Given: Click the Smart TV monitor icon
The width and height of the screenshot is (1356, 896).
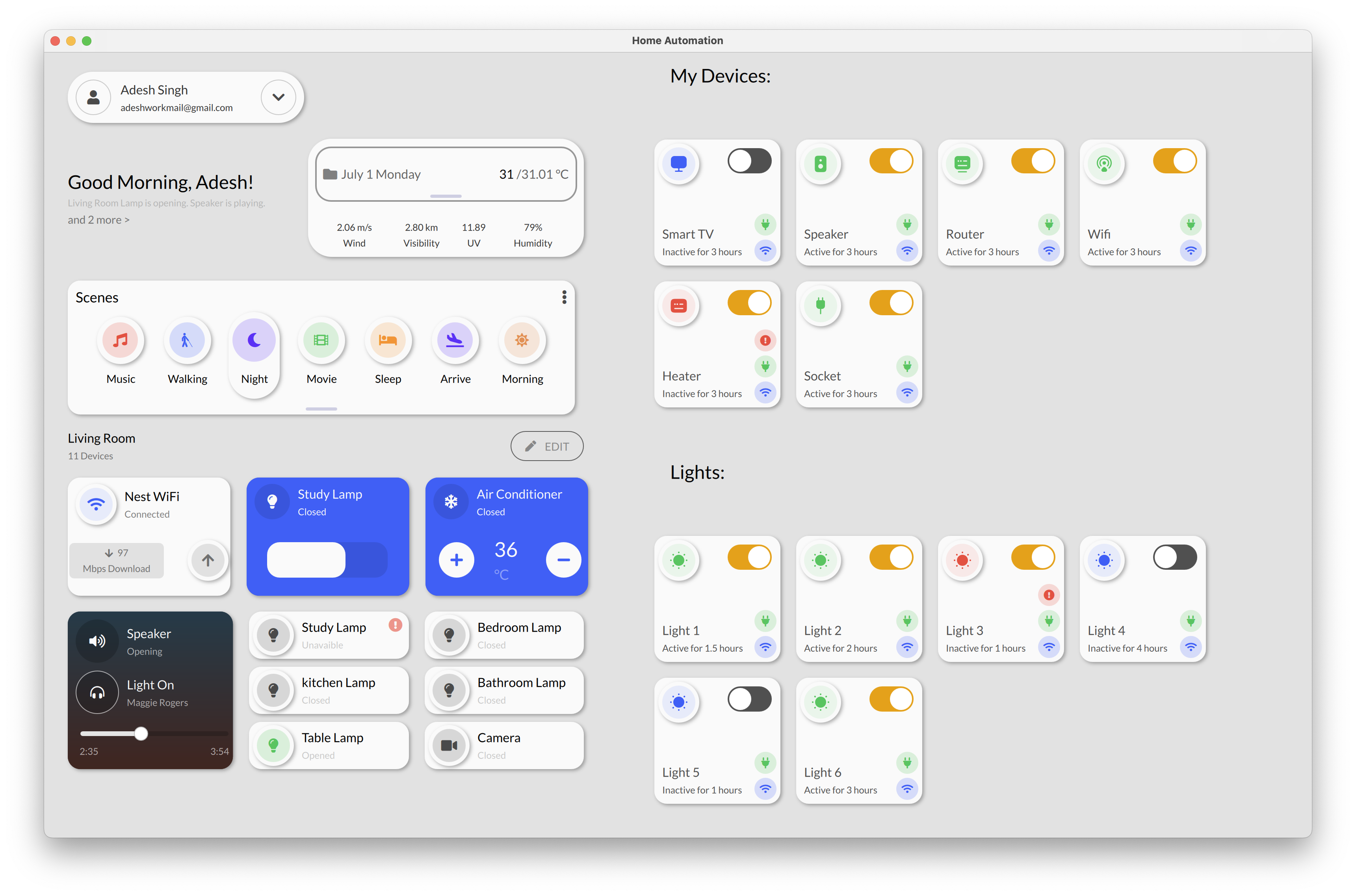Looking at the screenshot, I should 678,164.
